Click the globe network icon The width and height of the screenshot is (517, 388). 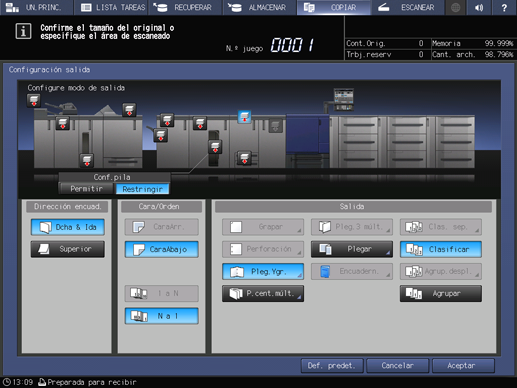455,7
